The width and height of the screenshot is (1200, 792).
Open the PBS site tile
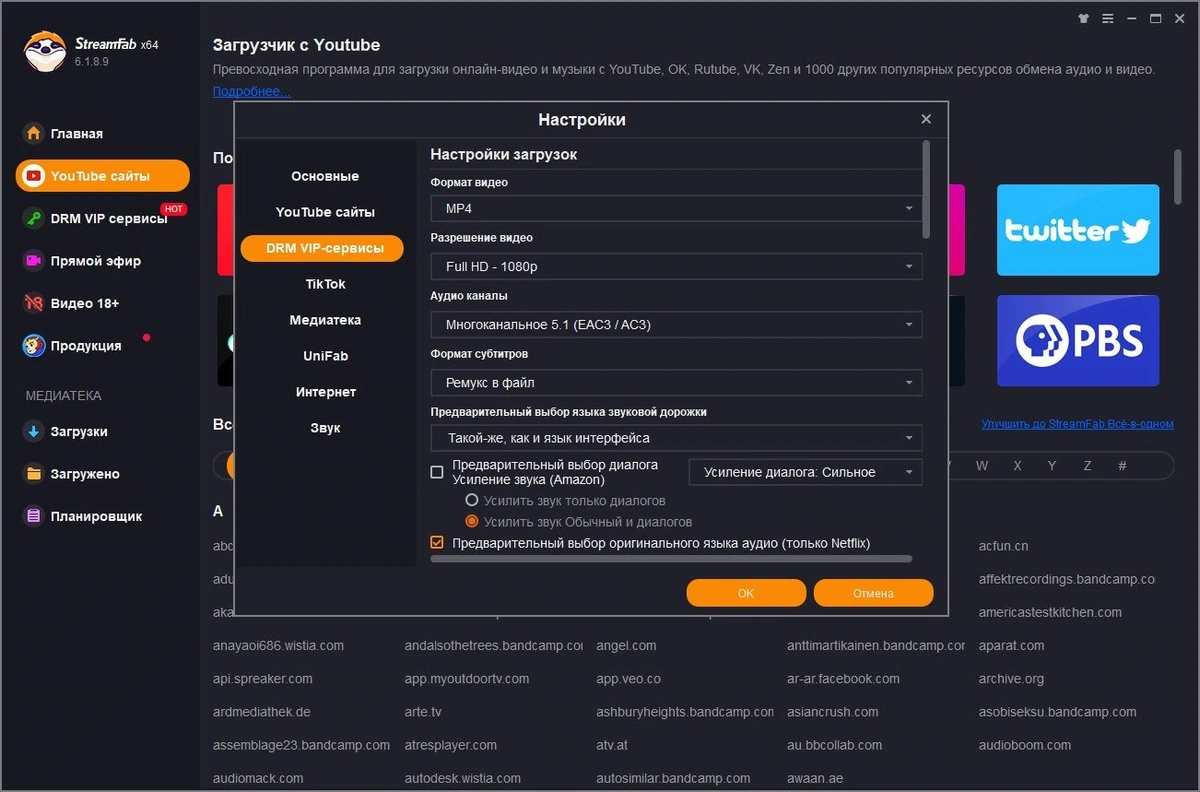pos(1078,341)
